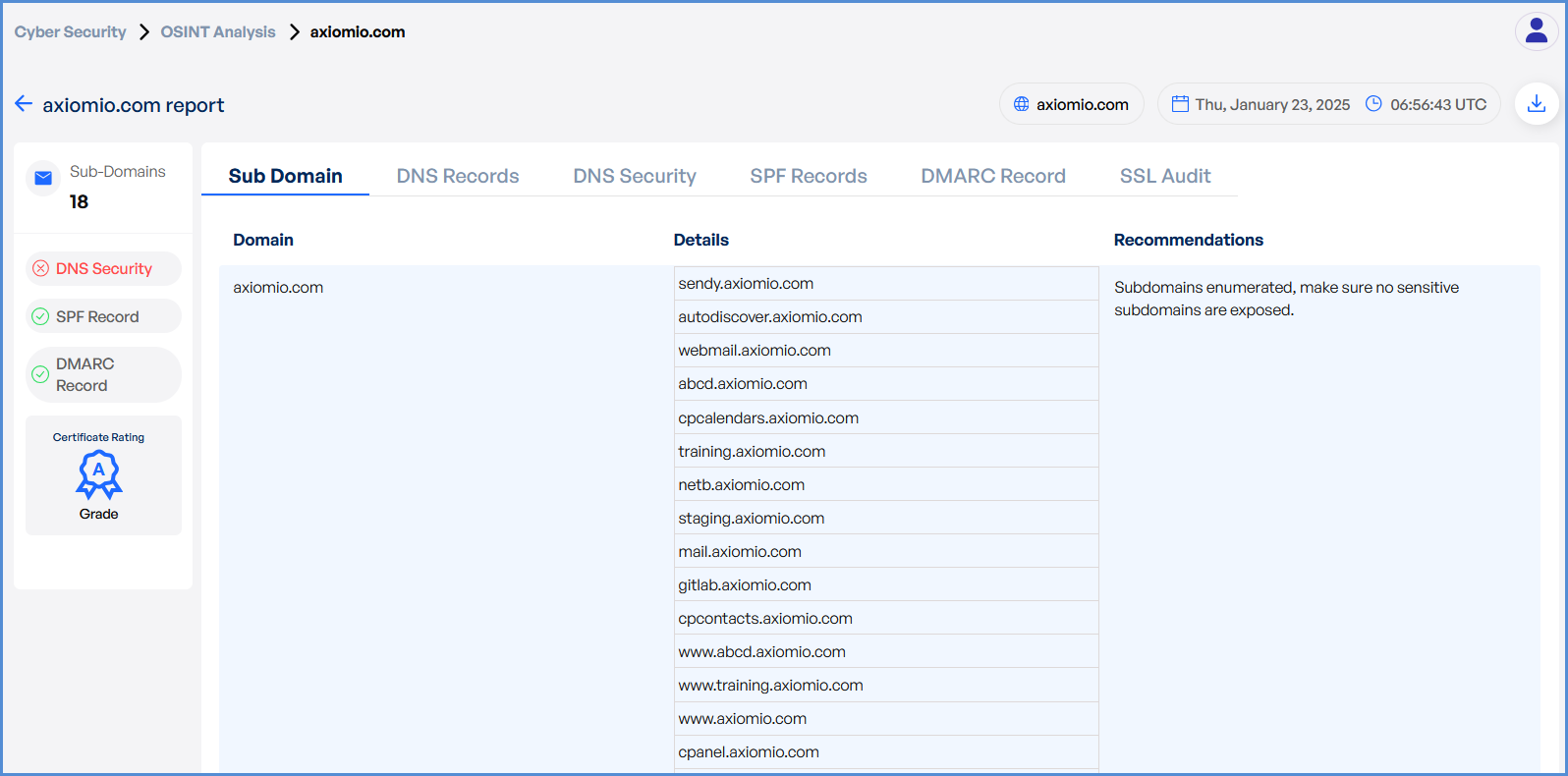Click the gitlab.axiomio.com subdomain row
Viewport: 1568px width, 776px height.
(x=745, y=585)
